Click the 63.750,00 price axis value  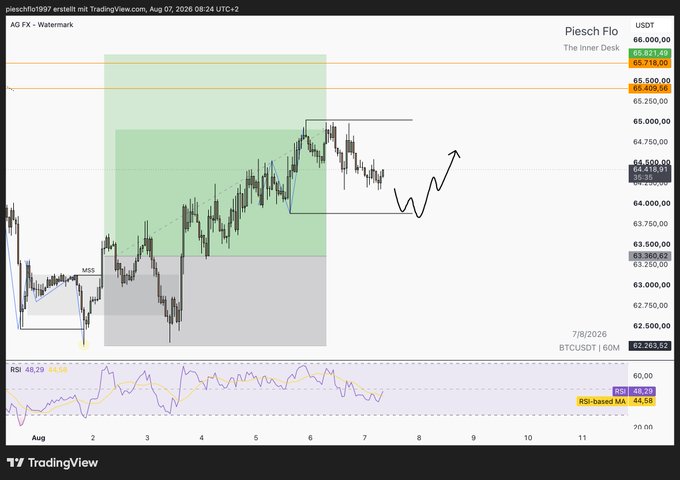[651, 224]
